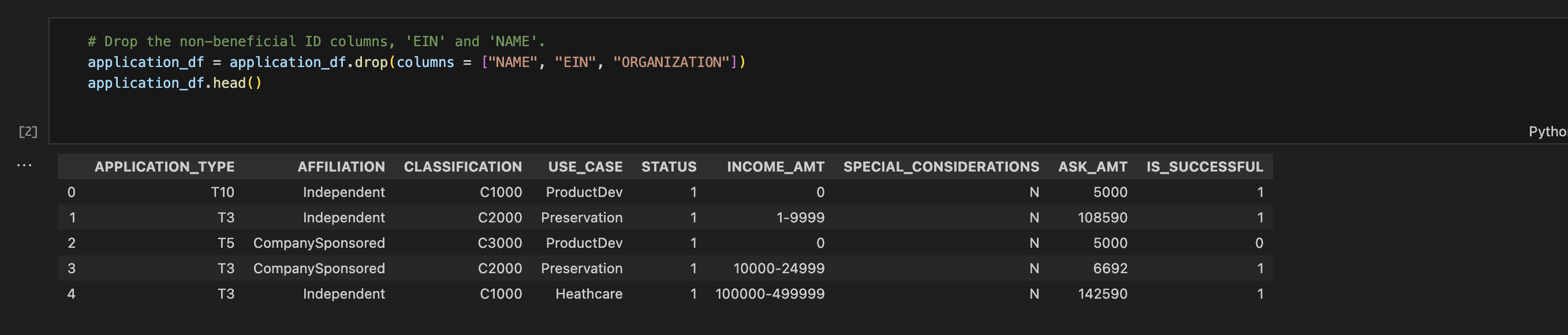
Task: Select the 100000-499999 income value
Action: pos(770,293)
